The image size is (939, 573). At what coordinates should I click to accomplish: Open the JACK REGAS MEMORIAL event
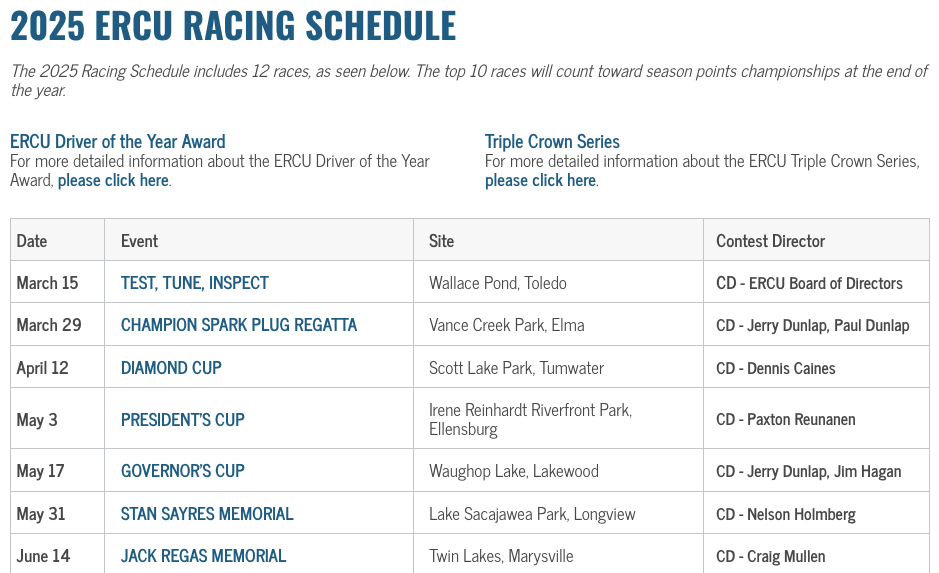204,556
